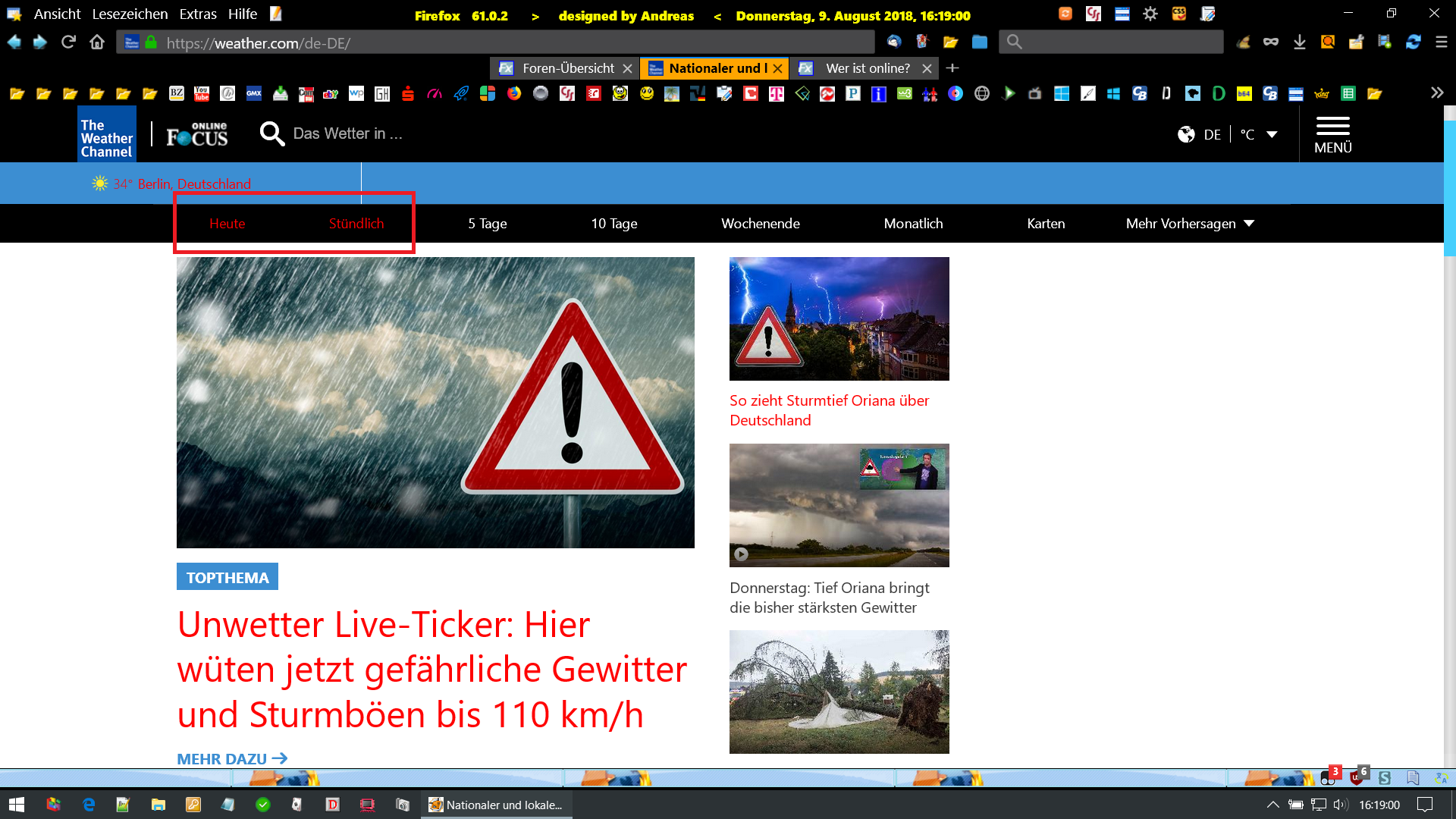Screen dimensions: 1456x819
Task: Click the weather search magnifier icon
Action: point(271,134)
